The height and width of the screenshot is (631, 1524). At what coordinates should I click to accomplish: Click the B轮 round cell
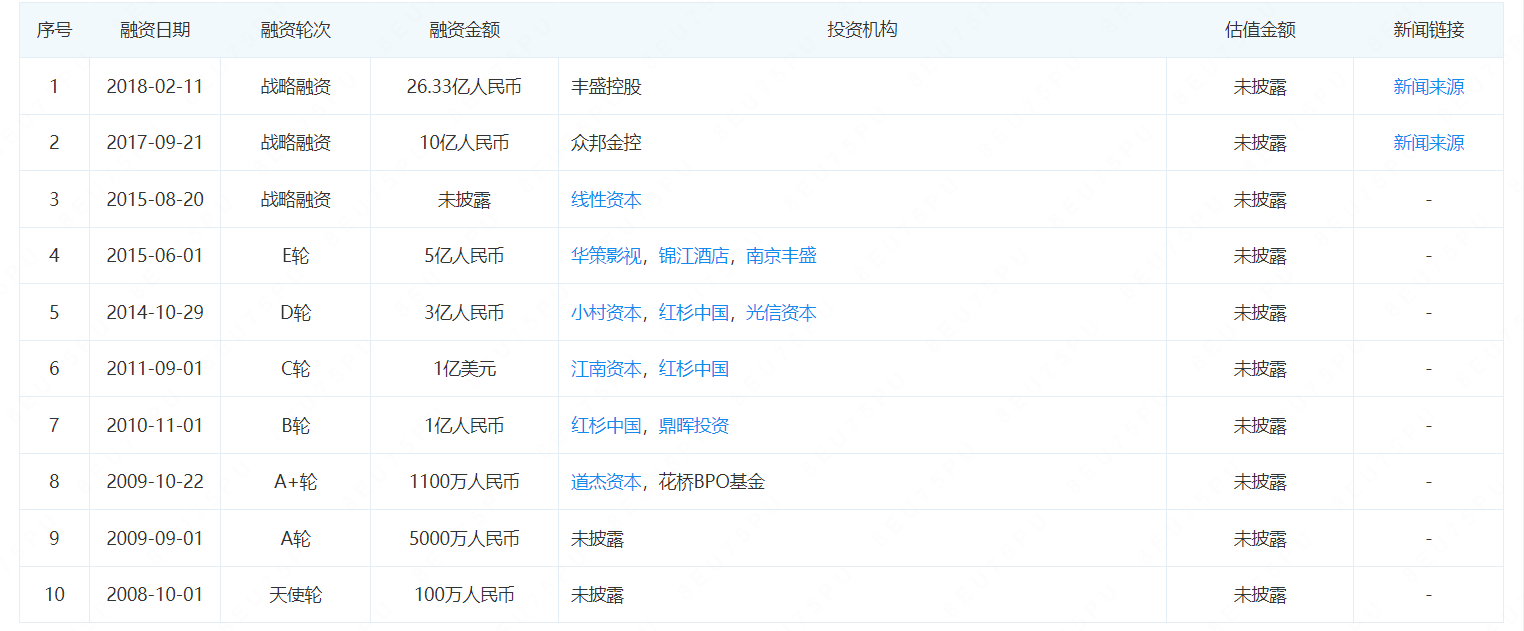tap(295, 426)
